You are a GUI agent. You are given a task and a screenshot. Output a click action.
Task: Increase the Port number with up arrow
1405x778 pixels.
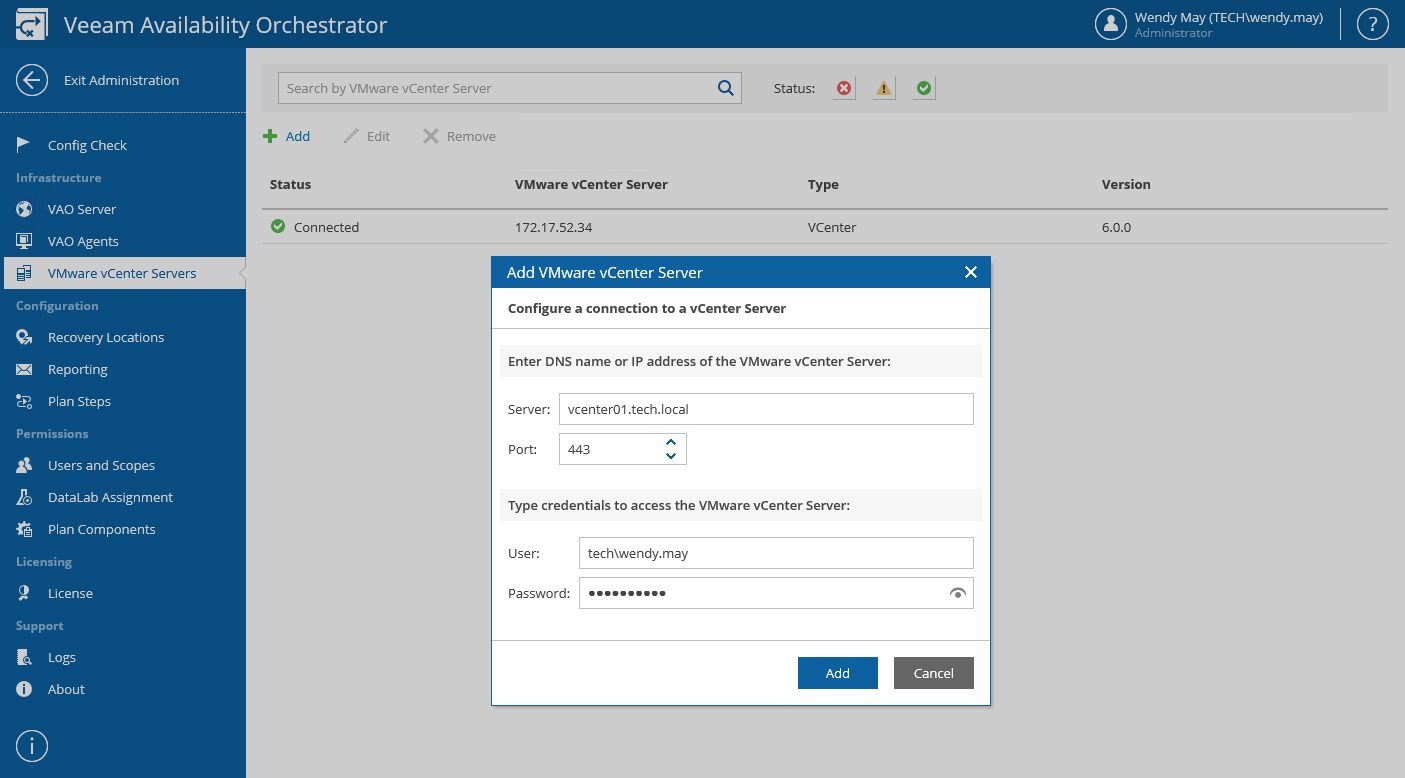671,442
